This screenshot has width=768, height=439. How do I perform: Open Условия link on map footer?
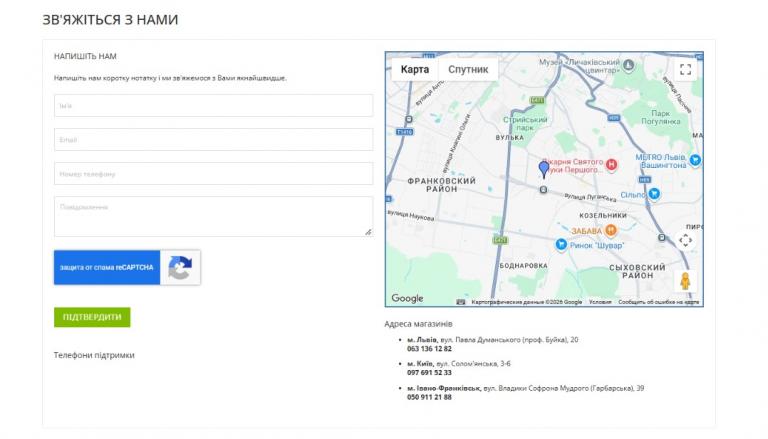(x=600, y=302)
